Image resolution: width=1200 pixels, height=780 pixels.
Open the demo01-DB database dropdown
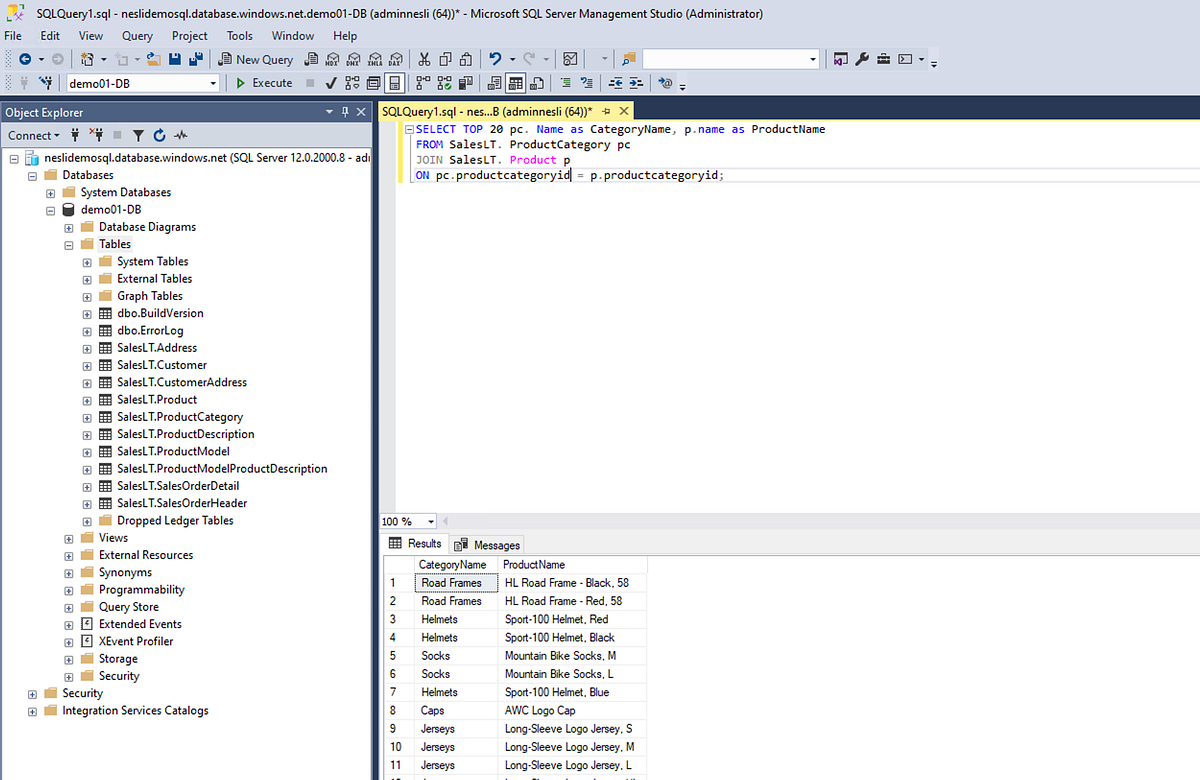point(214,83)
